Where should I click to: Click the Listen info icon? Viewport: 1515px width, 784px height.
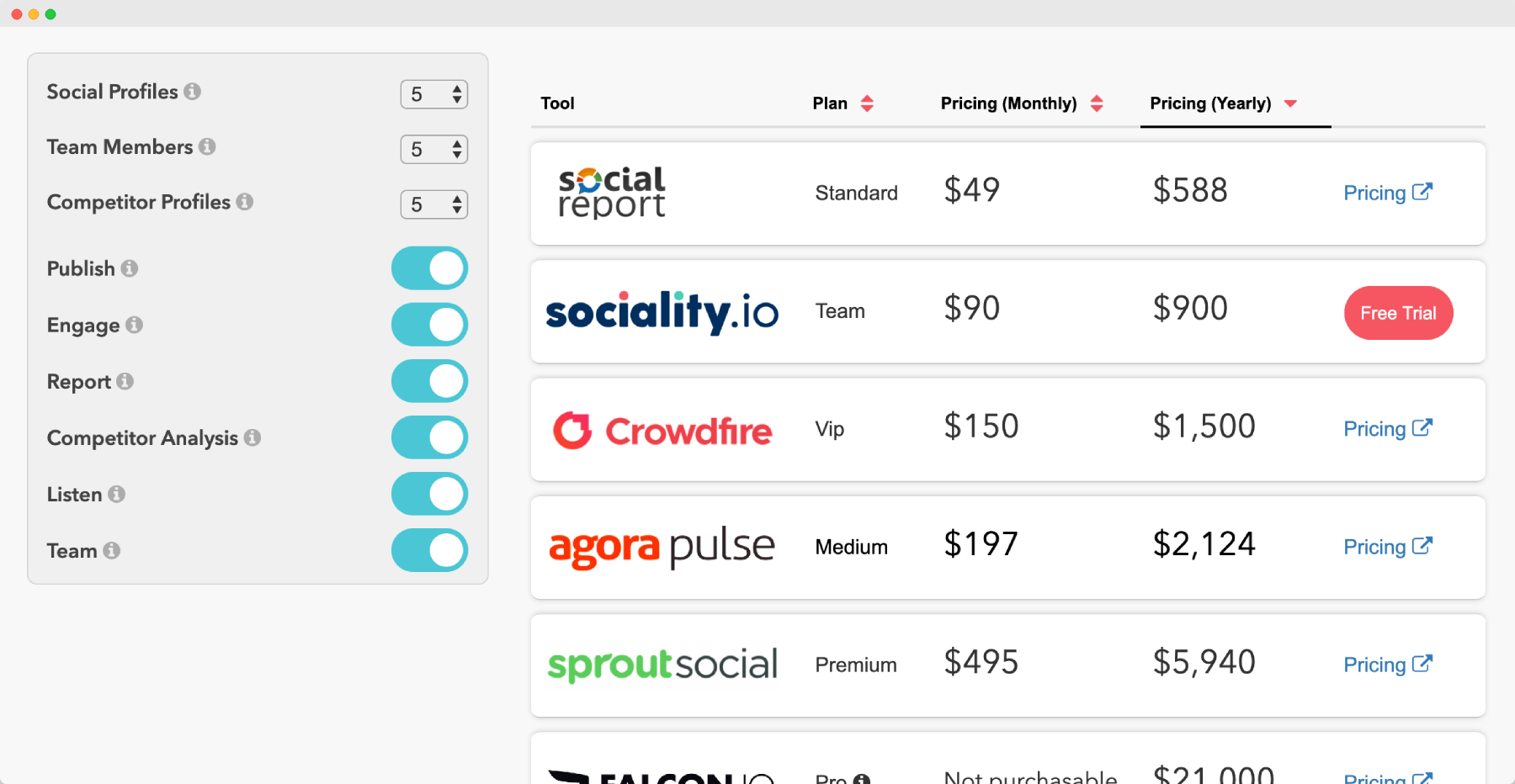pos(117,495)
